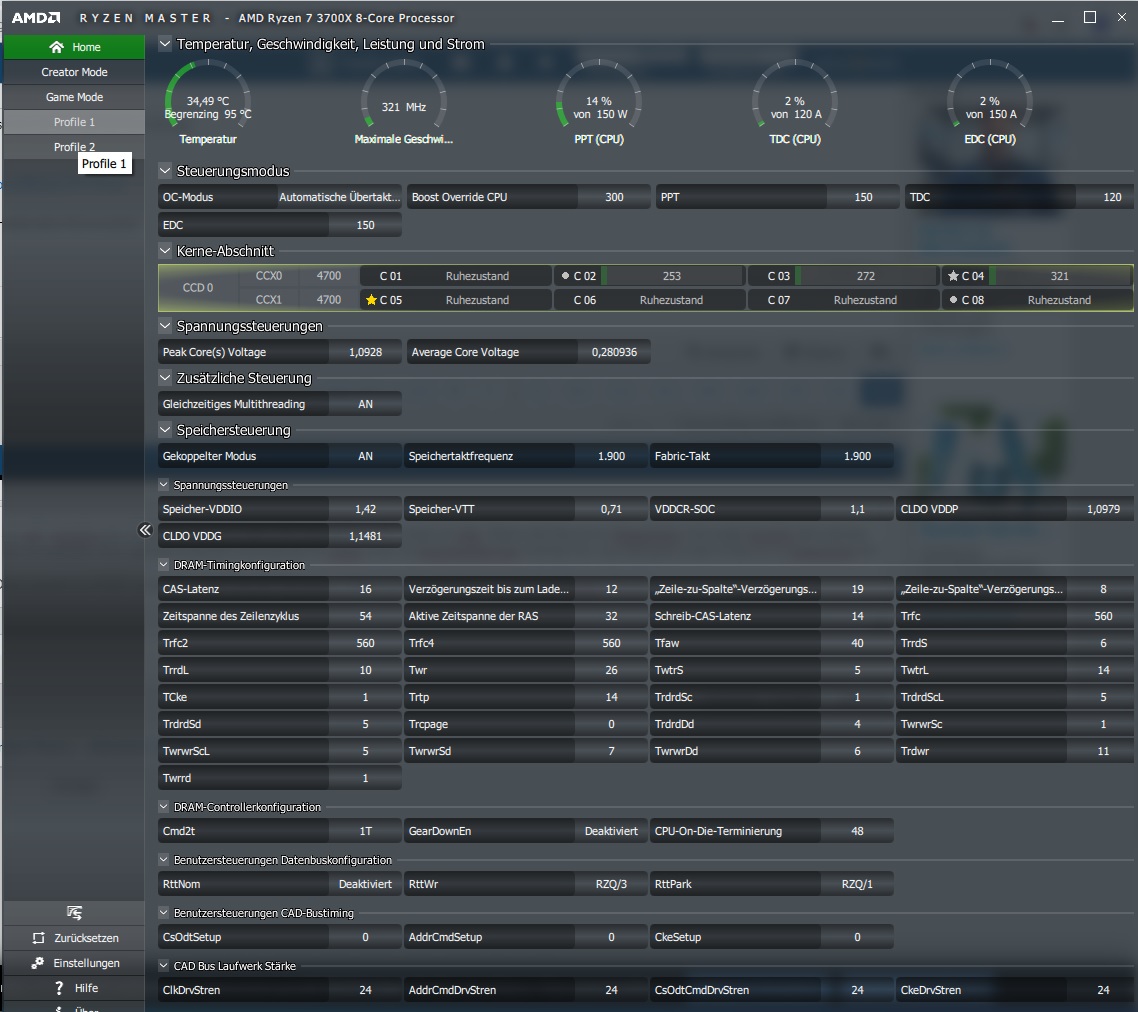Collapse sidebar with double-chevron icon
Viewport: 1138px width, 1012px height.
pos(145,530)
